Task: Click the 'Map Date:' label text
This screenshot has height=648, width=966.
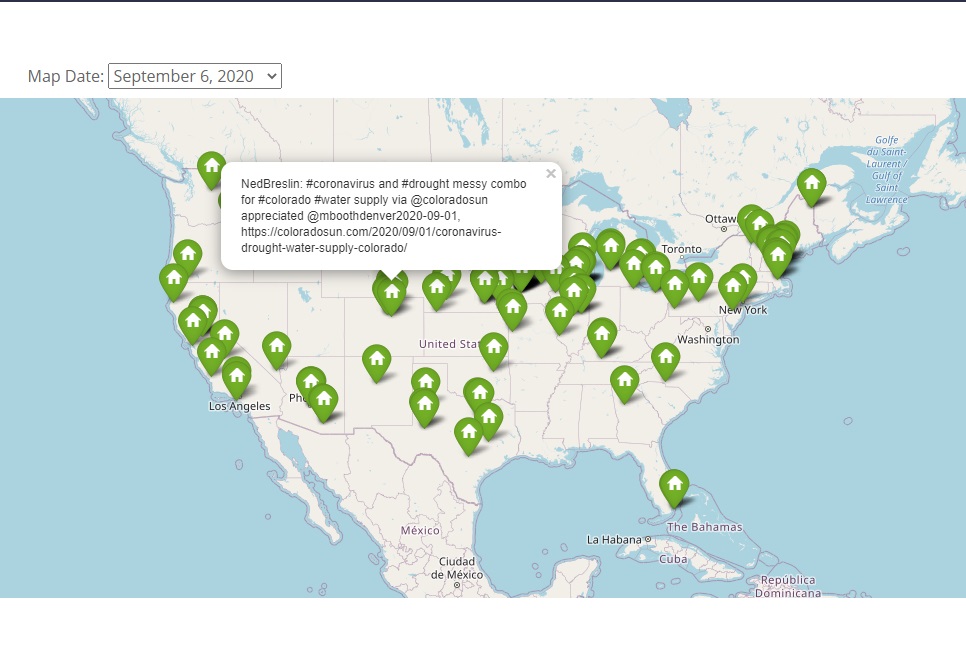Action: coord(66,76)
